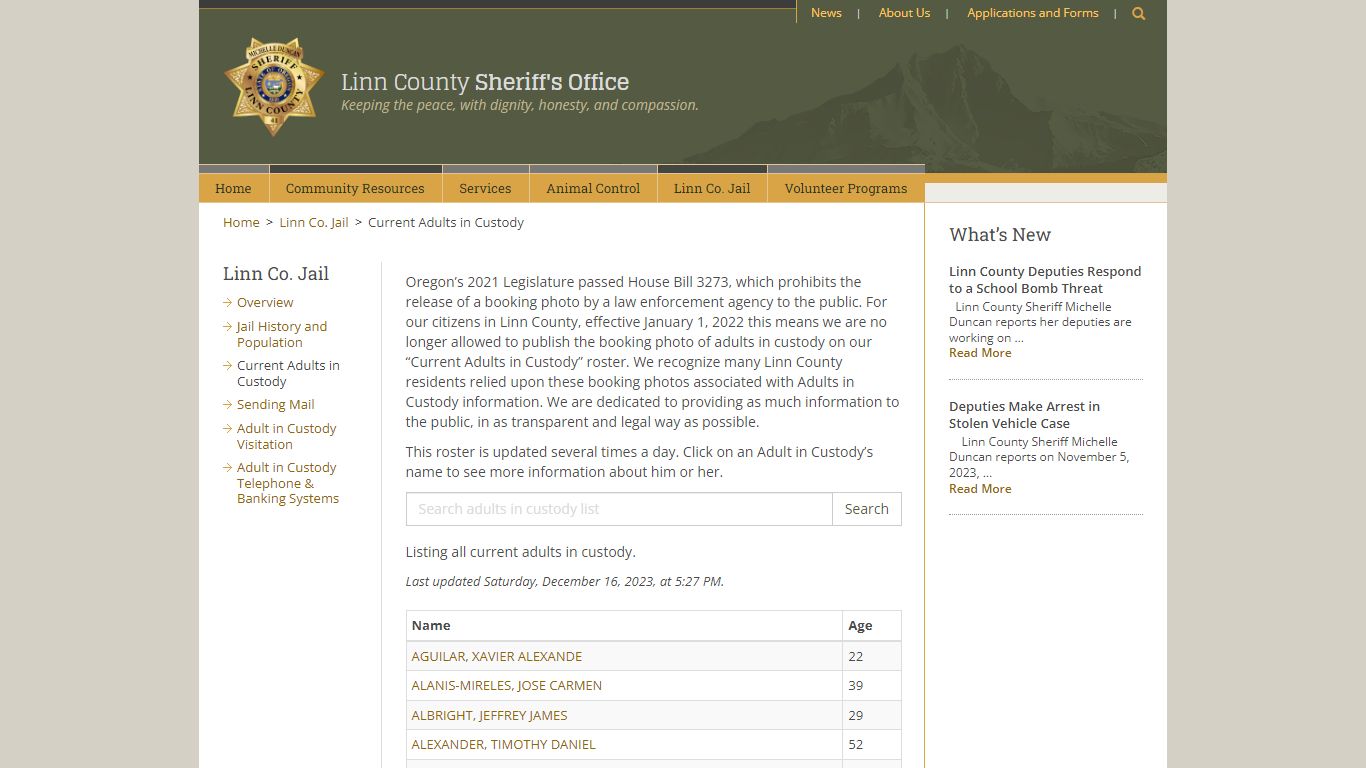Open Applications and Forms link
The width and height of the screenshot is (1366, 768).
pos(1032,13)
